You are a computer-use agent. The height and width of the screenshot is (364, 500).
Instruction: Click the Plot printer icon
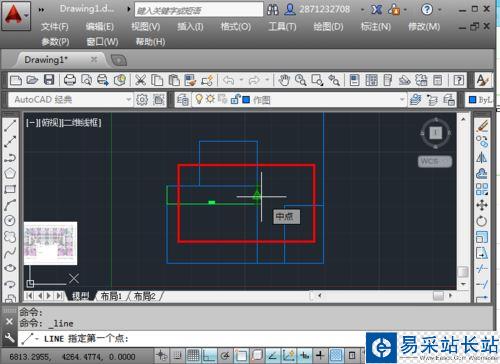coord(70,80)
